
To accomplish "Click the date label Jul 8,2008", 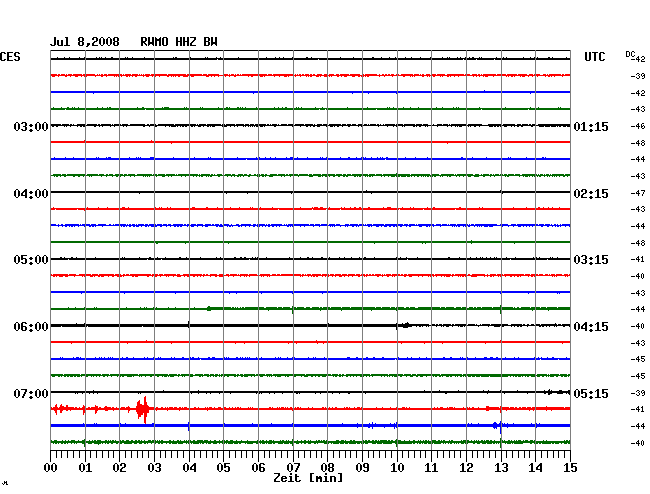I will pyautogui.click(x=85, y=42).
